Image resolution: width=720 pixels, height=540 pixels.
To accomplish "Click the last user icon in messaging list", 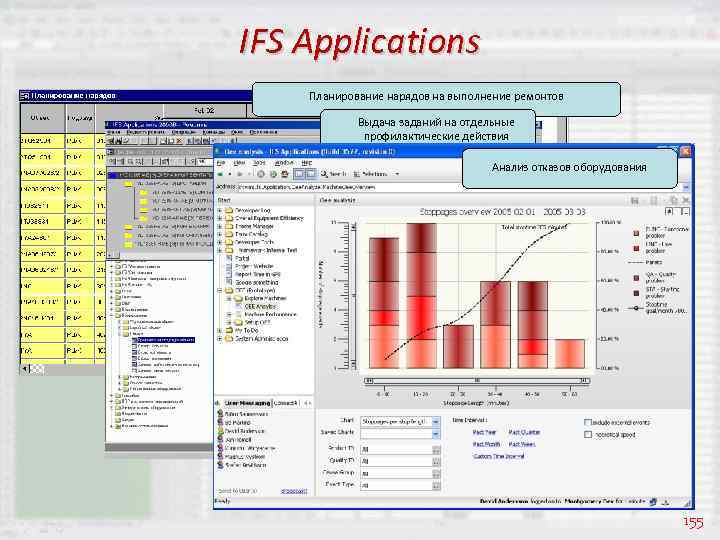I will click(x=220, y=465).
